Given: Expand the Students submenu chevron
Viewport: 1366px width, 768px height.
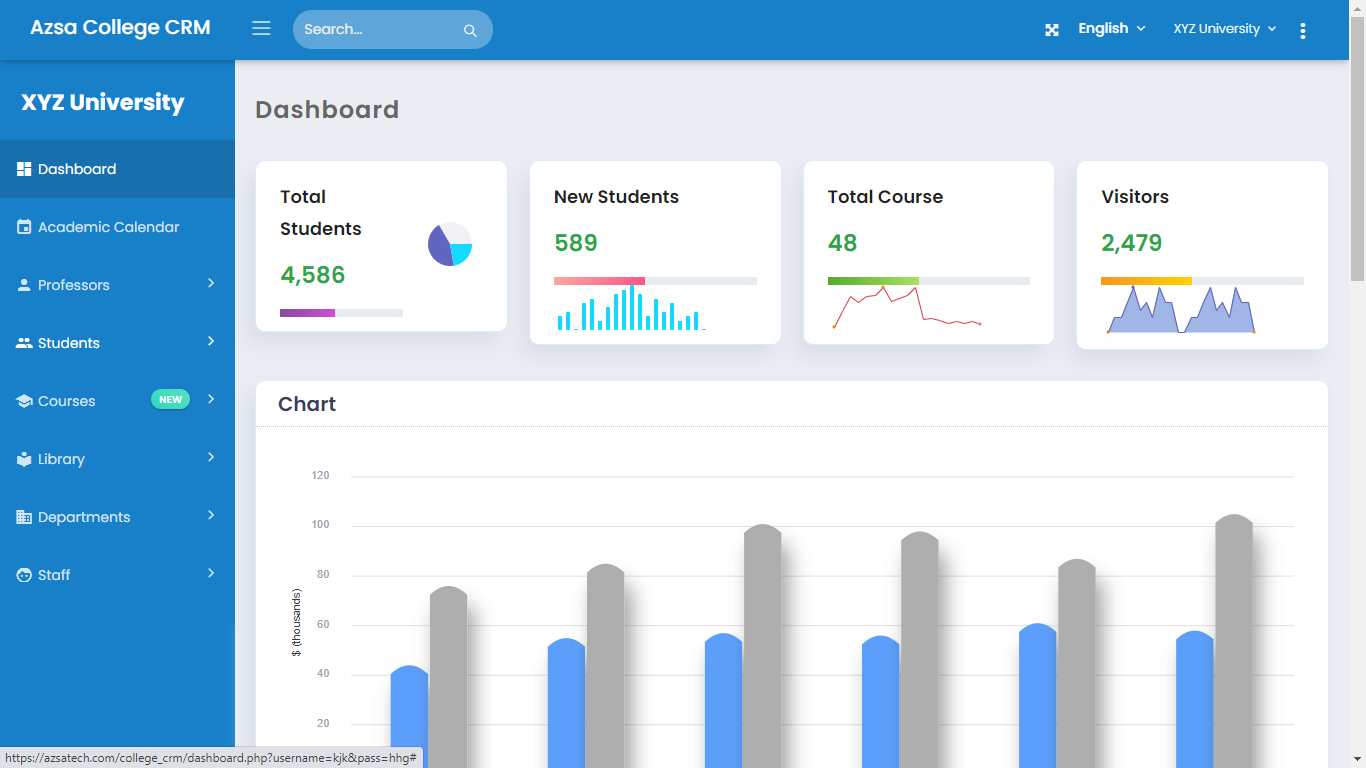Looking at the screenshot, I should (211, 342).
